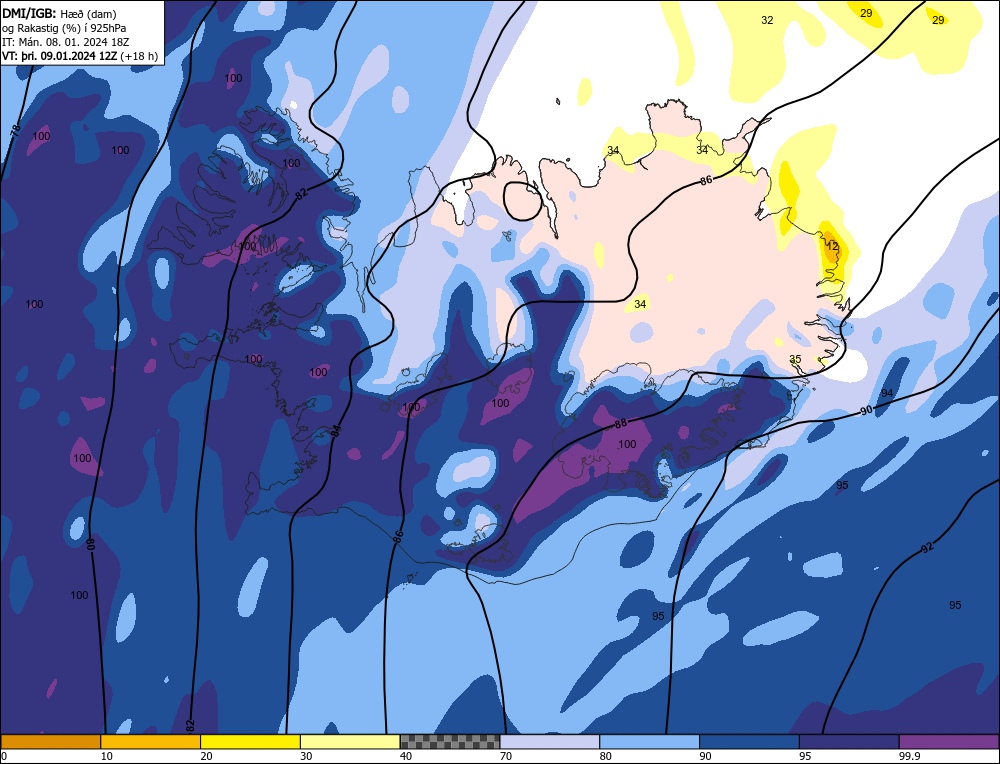Click the '32' humidity value
This screenshot has width=1000, height=764.
coord(767,20)
